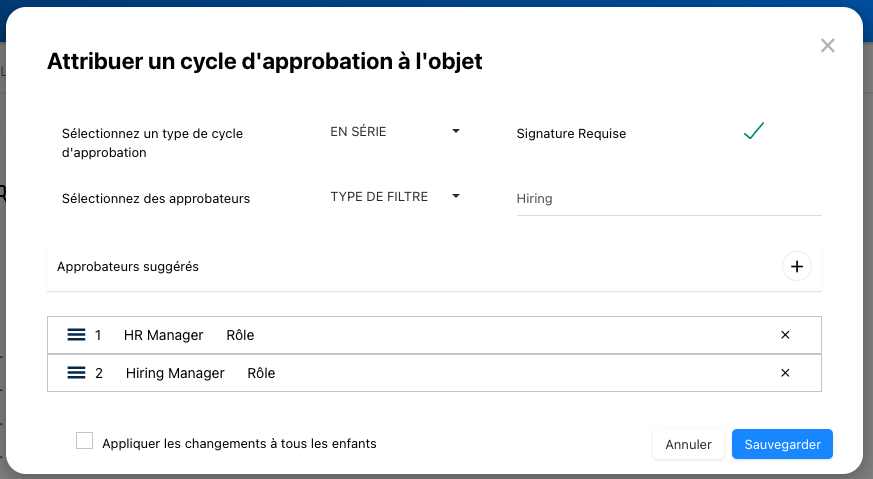Remove the Hiring Manager approver row
Screen dimensions: 873x479
pos(785,373)
